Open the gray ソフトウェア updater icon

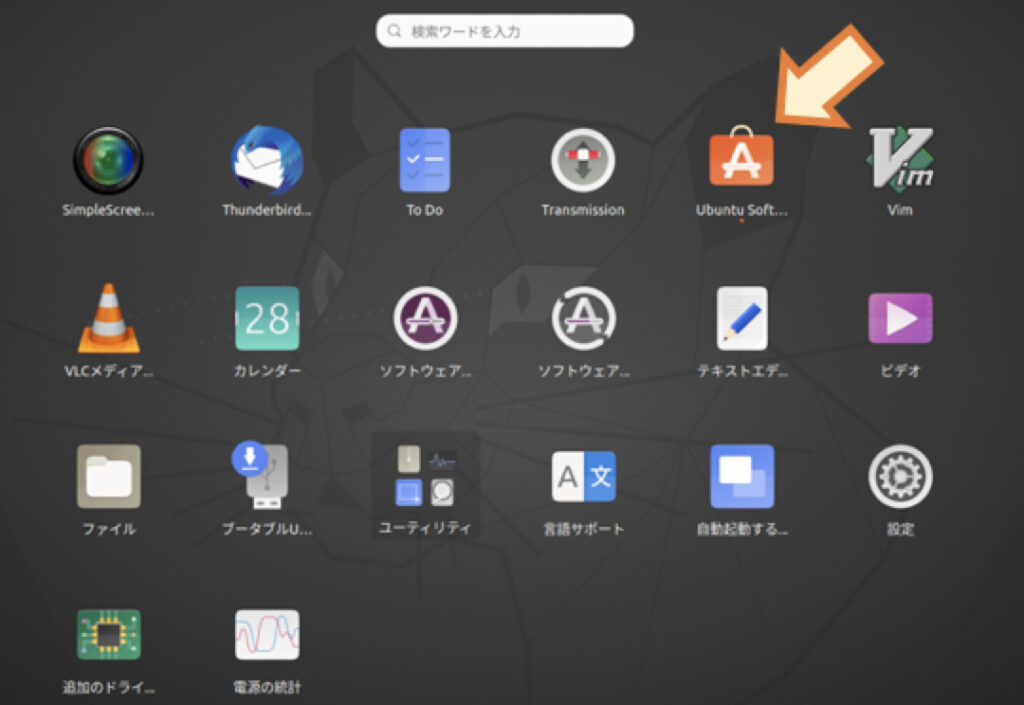pos(583,319)
